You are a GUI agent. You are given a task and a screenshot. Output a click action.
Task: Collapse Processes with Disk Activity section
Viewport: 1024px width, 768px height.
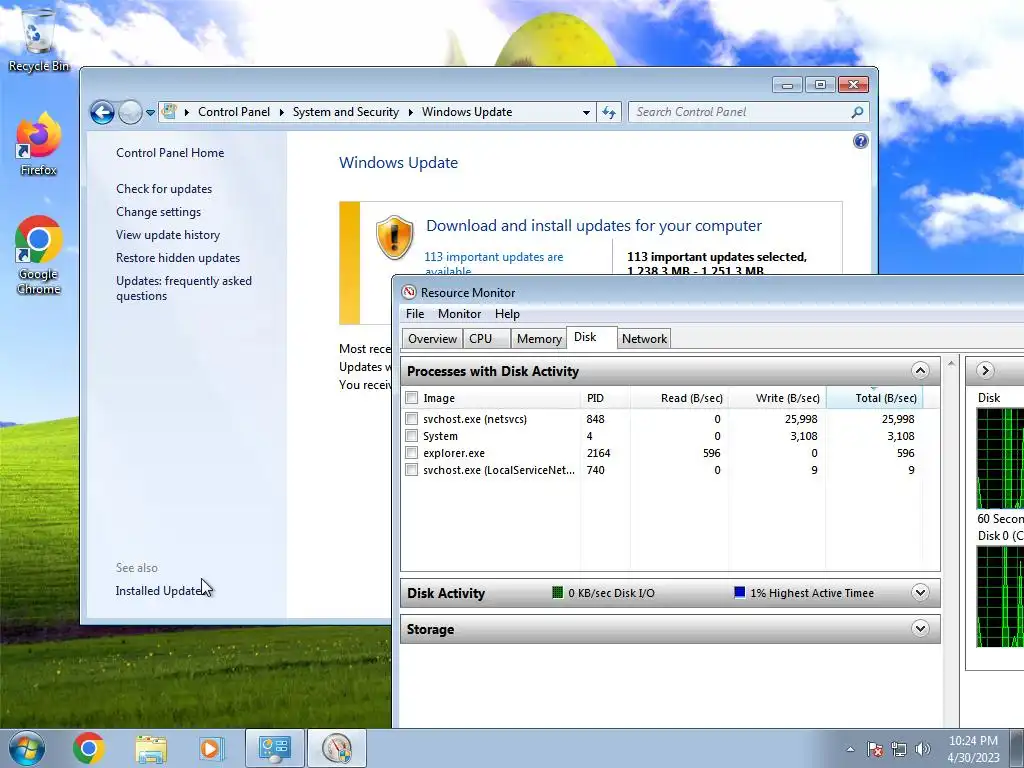pos(920,371)
